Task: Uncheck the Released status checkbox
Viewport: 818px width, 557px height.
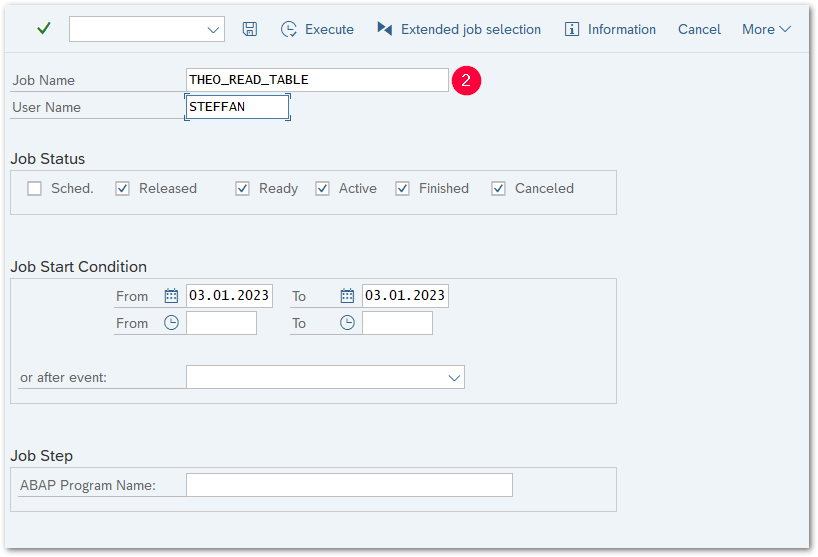Action: [x=123, y=188]
